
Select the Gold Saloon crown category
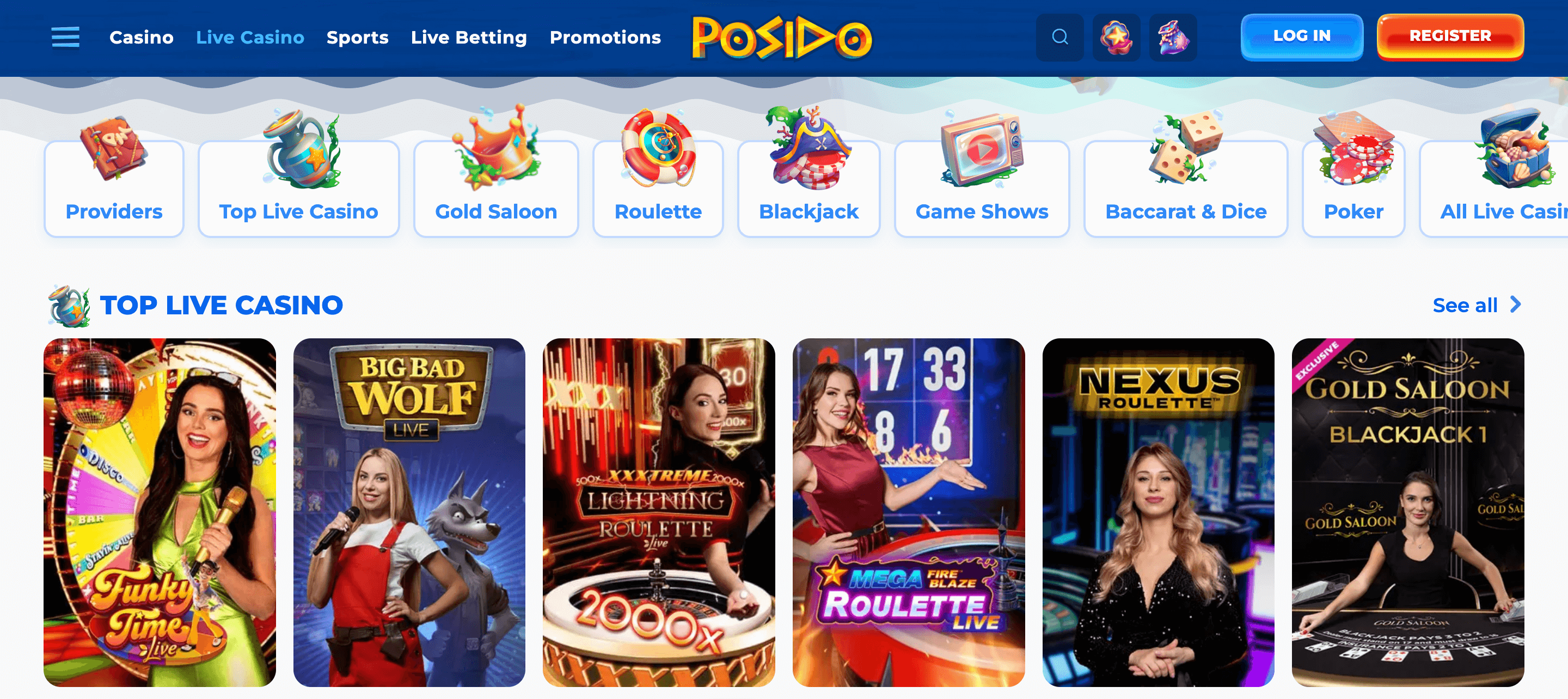pos(495,189)
